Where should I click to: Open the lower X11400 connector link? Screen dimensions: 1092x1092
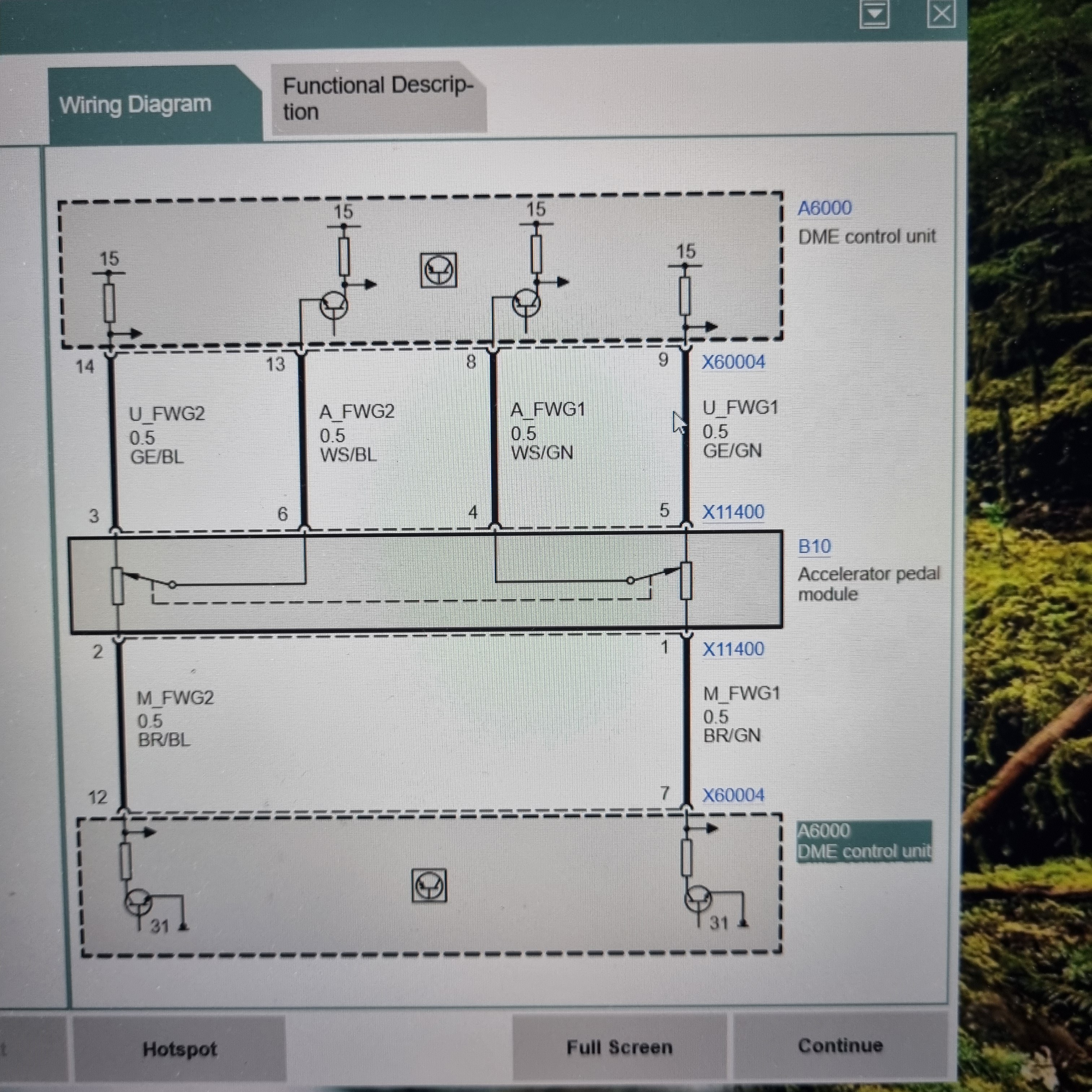click(x=733, y=649)
